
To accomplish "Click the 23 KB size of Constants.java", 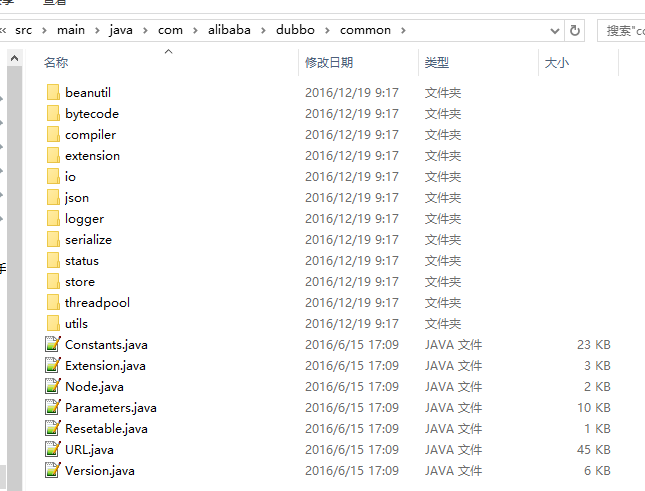I will coord(594,345).
